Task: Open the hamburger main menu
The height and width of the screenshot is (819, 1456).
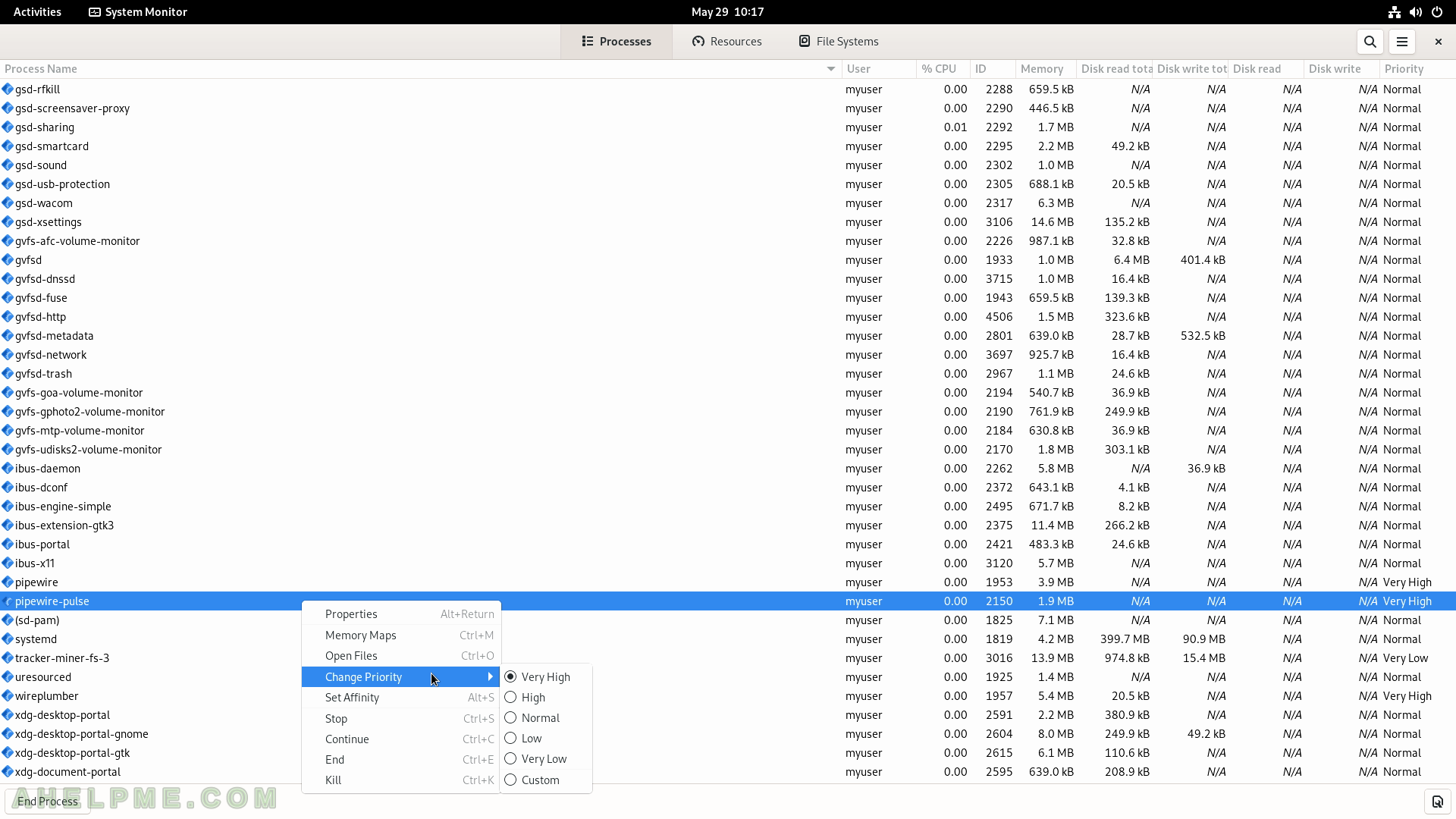Action: (x=1401, y=42)
